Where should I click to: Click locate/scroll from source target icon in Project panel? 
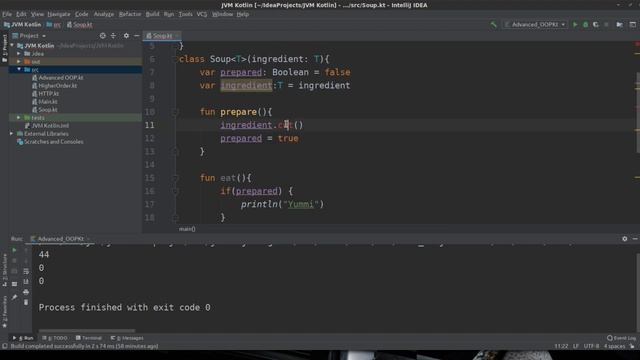coord(102,36)
